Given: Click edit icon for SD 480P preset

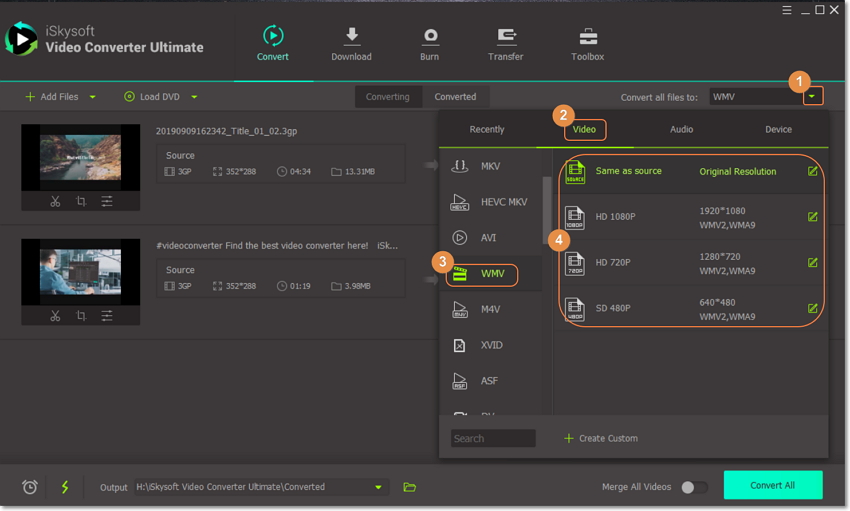Looking at the screenshot, I should click(812, 308).
